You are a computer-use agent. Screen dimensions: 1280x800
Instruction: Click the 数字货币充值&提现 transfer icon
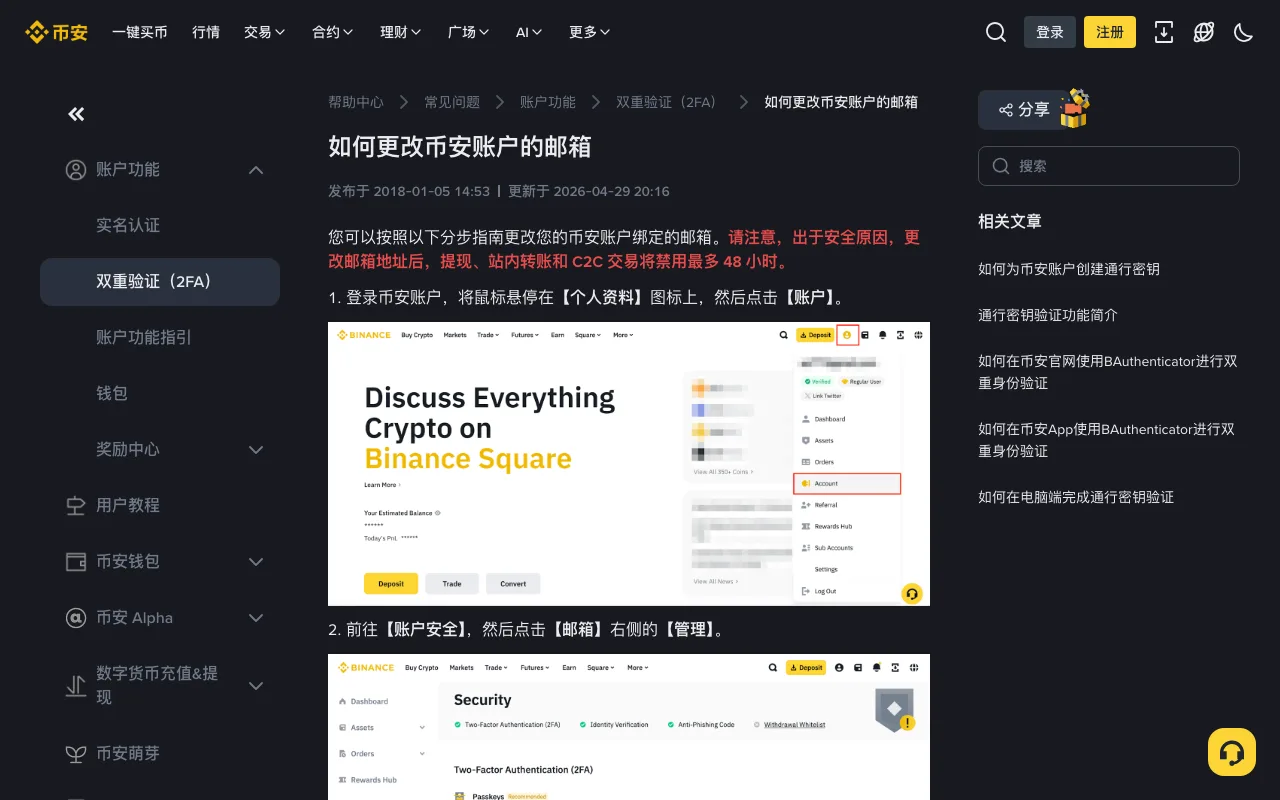(x=76, y=686)
